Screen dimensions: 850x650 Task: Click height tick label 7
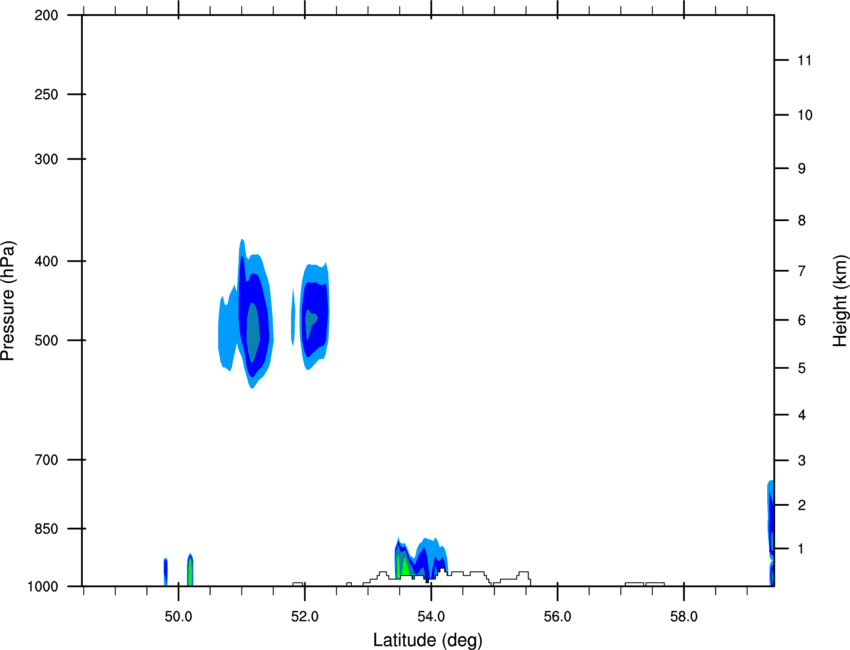pyautogui.click(x=802, y=271)
